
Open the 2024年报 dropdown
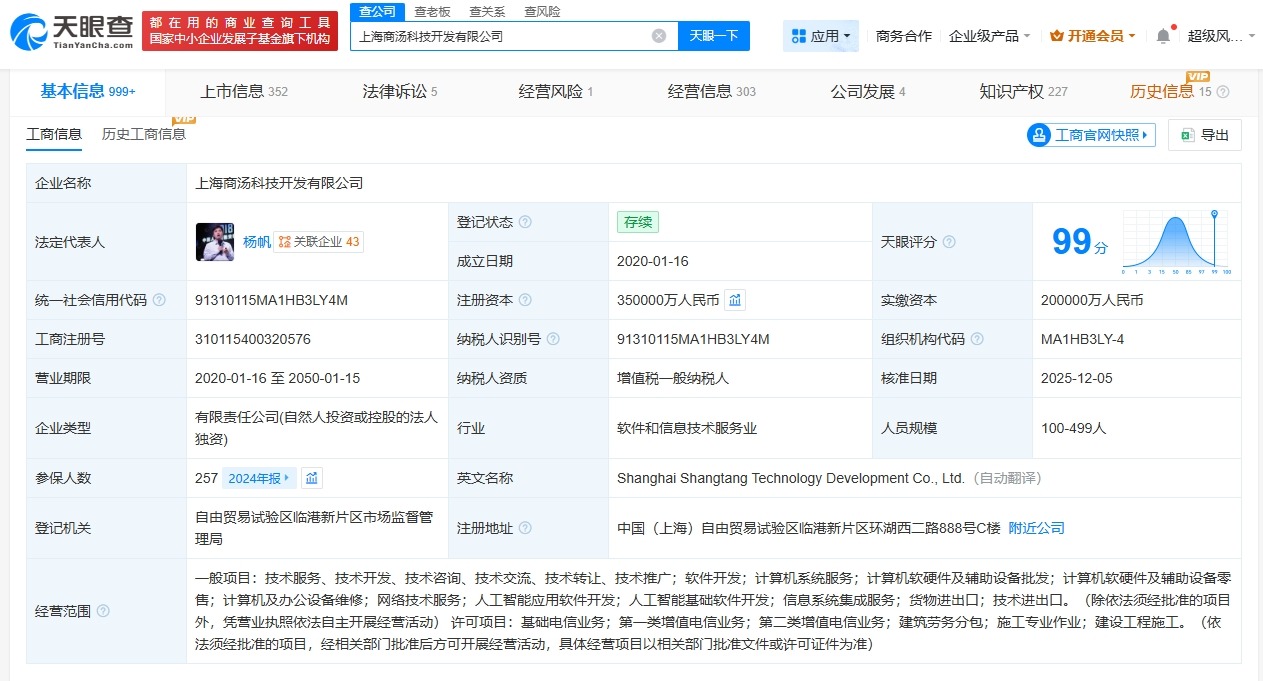tap(258, 478)
